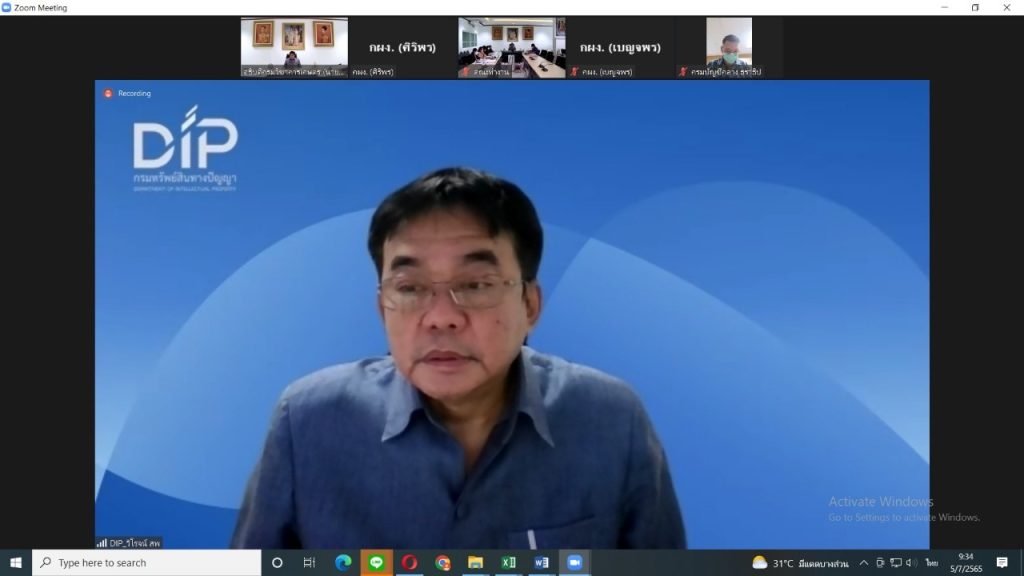The width and height of the screenshot is (1024, 576).
Task: Show hidden system tray icons
Action: (x=863, y=563)
